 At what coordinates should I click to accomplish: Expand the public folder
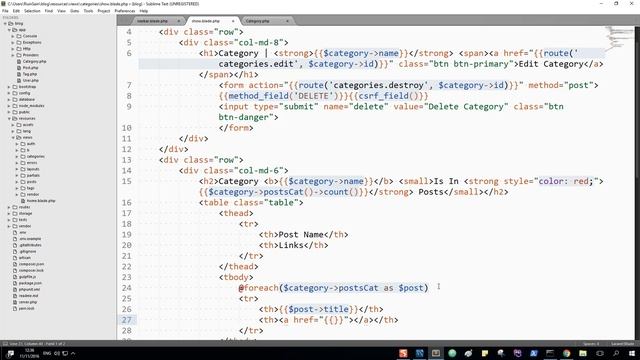[9, 112]
